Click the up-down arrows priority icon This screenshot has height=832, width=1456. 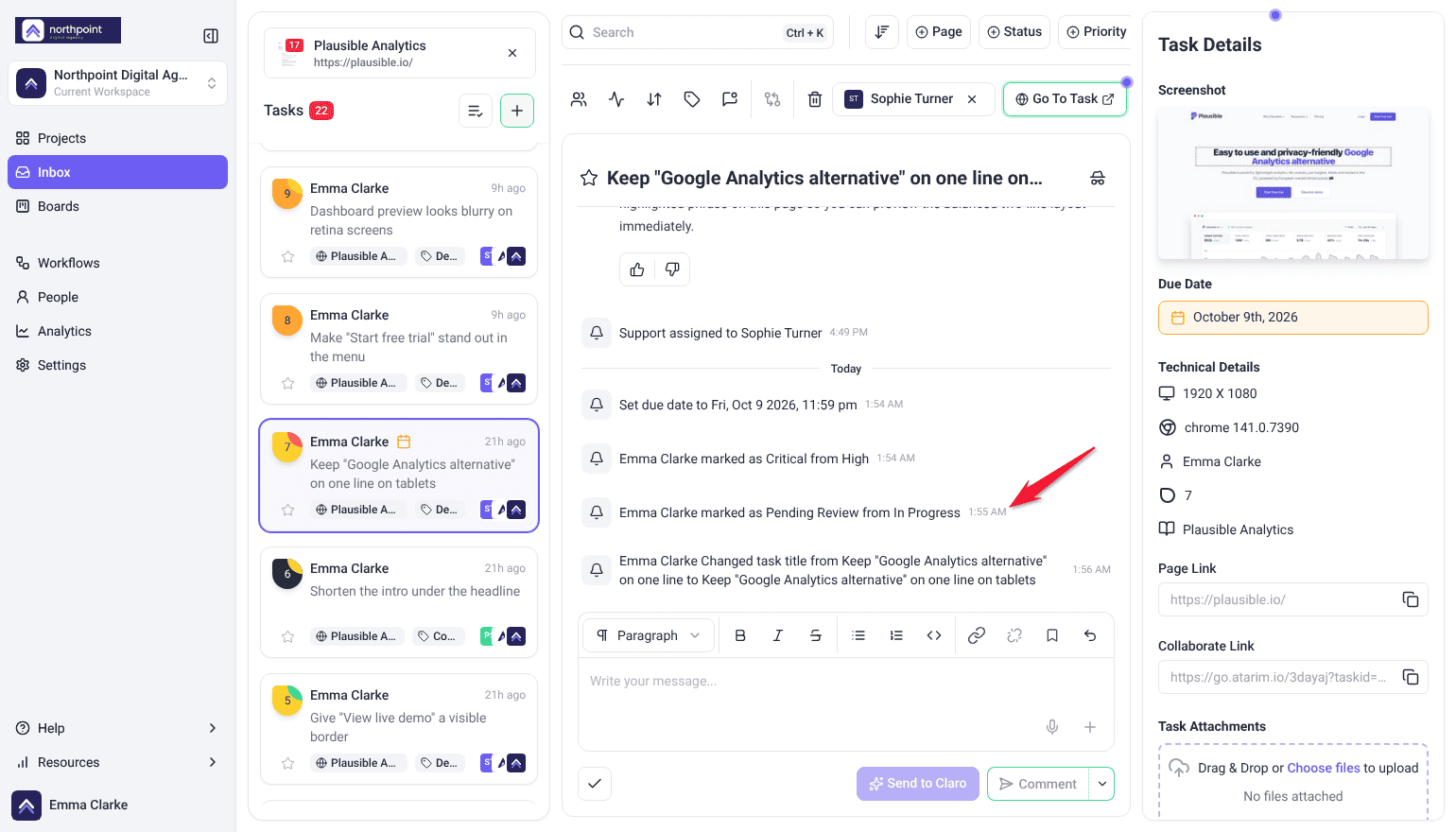tap(654, 99)
